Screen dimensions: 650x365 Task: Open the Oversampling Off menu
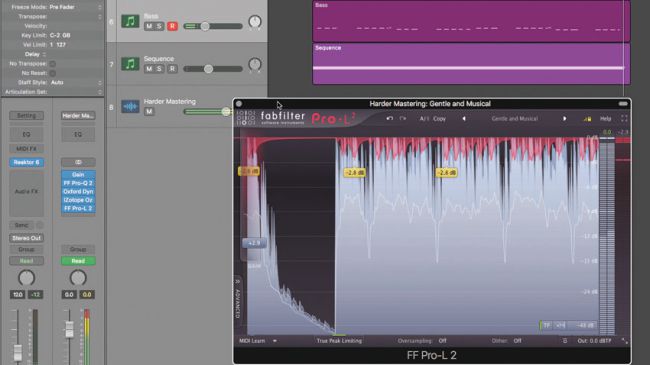[442, 341]
